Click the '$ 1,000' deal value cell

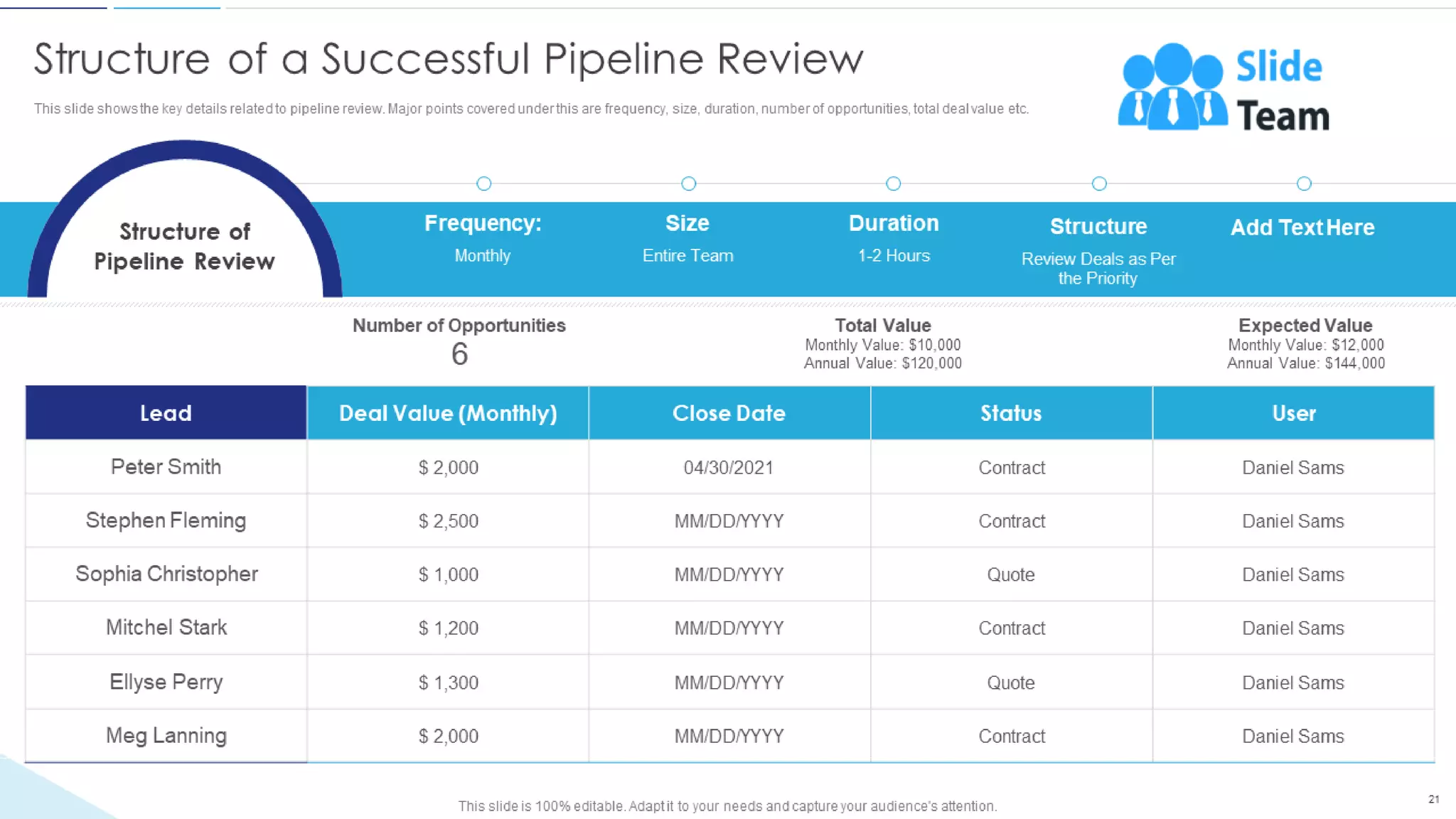[448, 574]
